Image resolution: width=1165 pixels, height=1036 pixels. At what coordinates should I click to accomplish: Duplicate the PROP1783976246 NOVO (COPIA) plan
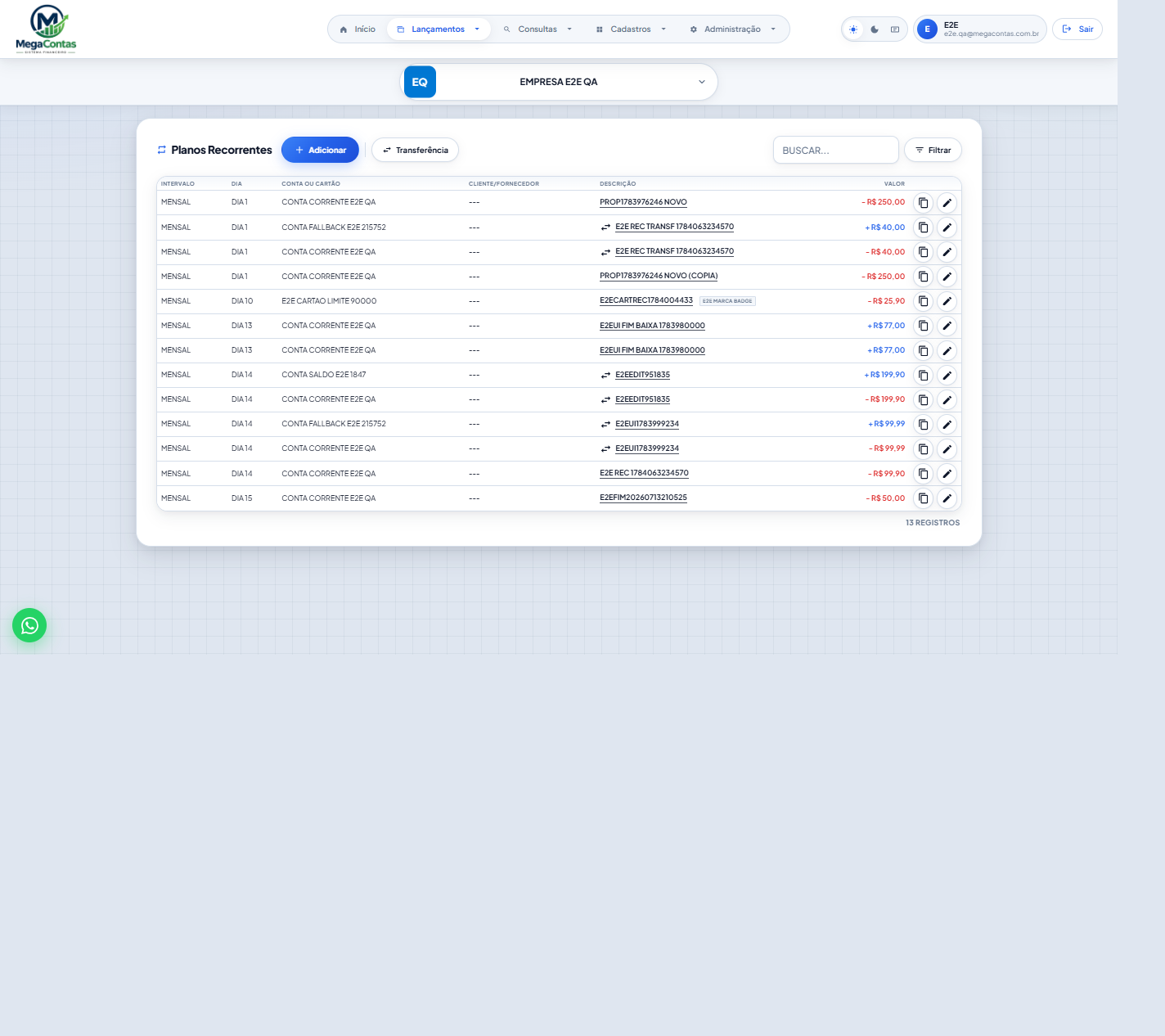(x=923, y=277)
